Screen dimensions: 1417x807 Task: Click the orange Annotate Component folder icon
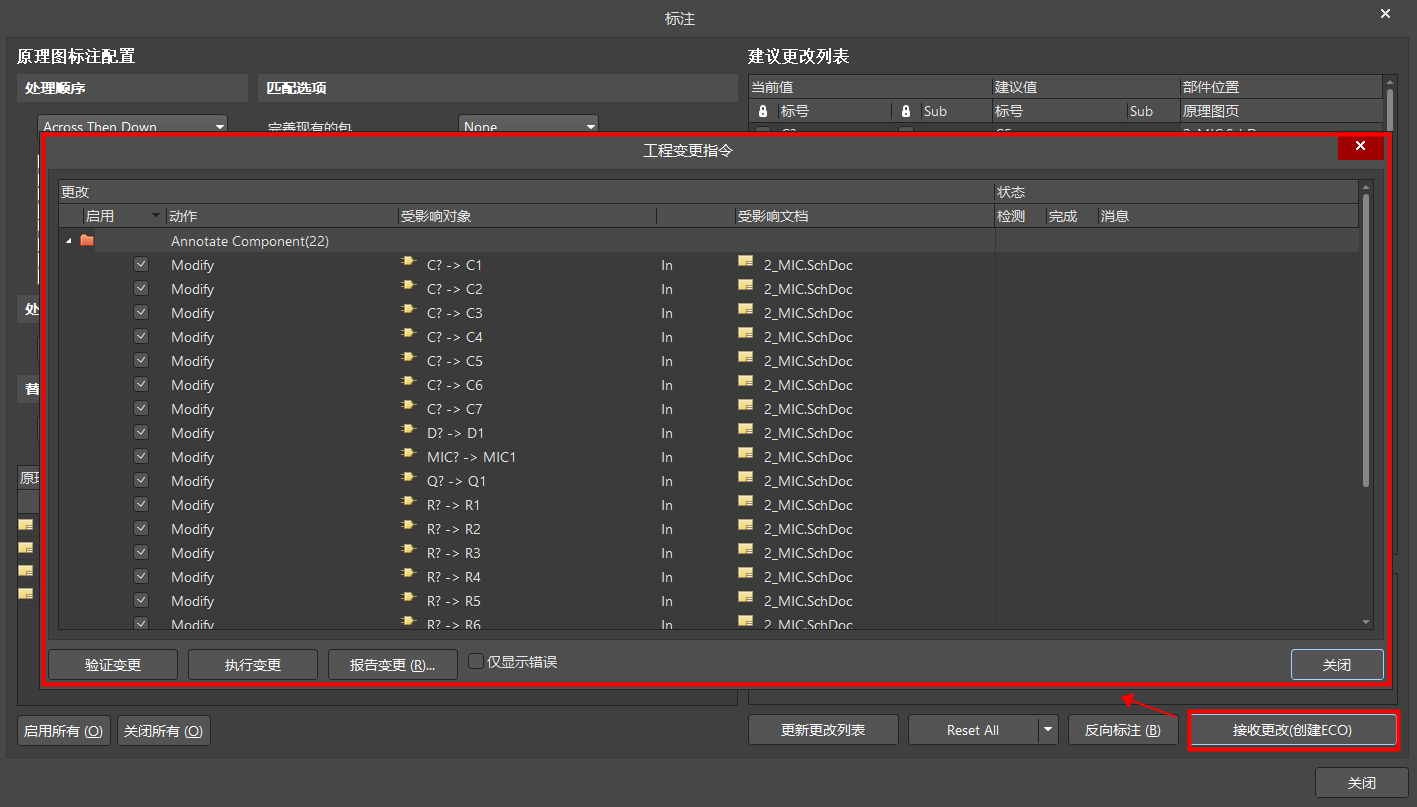(x=87, y=241)
